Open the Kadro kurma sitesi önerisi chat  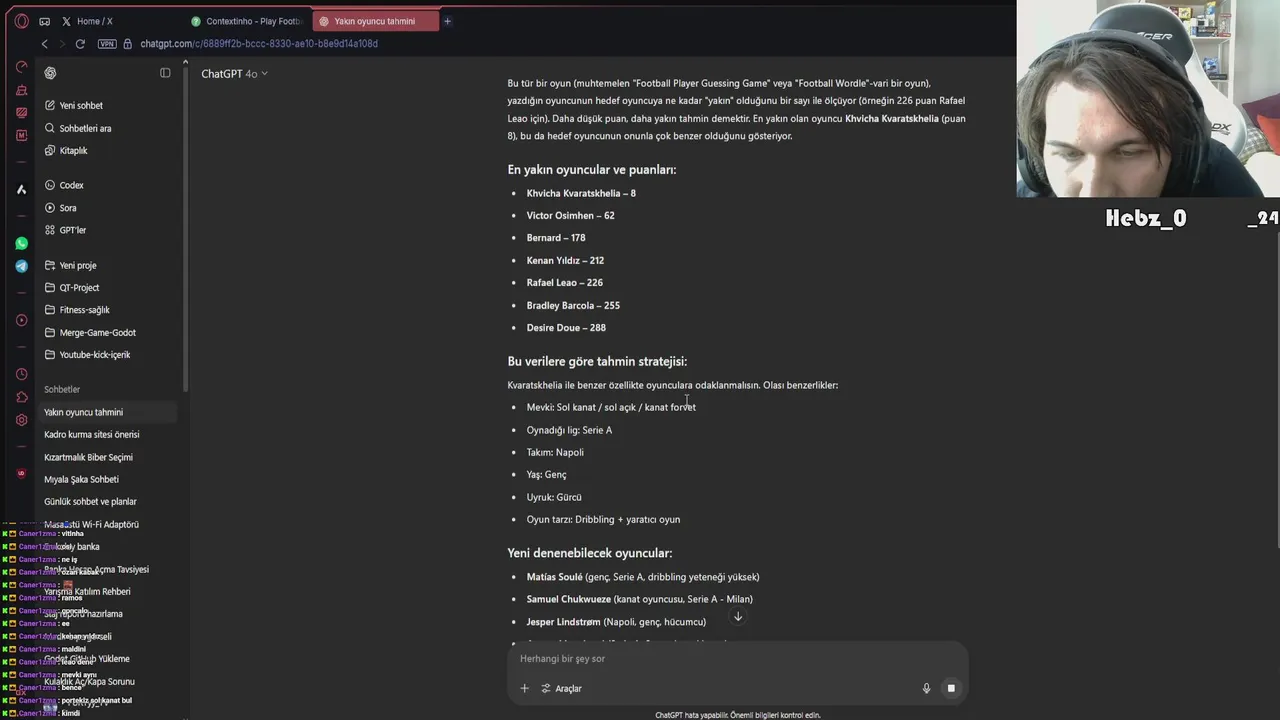click(x=92, y=435)
